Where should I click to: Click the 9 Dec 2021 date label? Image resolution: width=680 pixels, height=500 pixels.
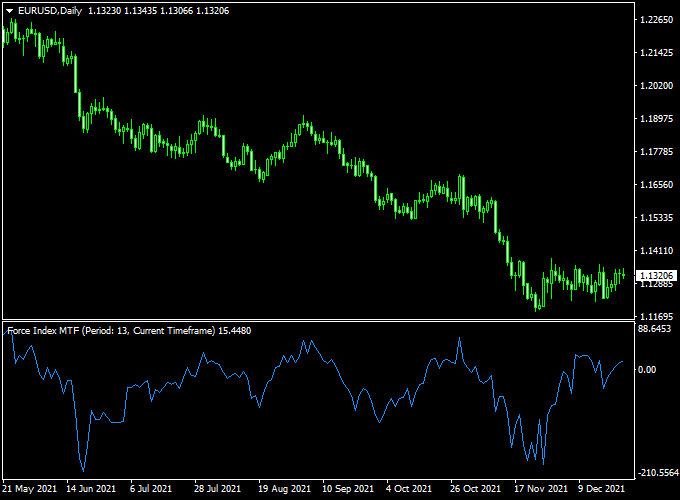602,489
